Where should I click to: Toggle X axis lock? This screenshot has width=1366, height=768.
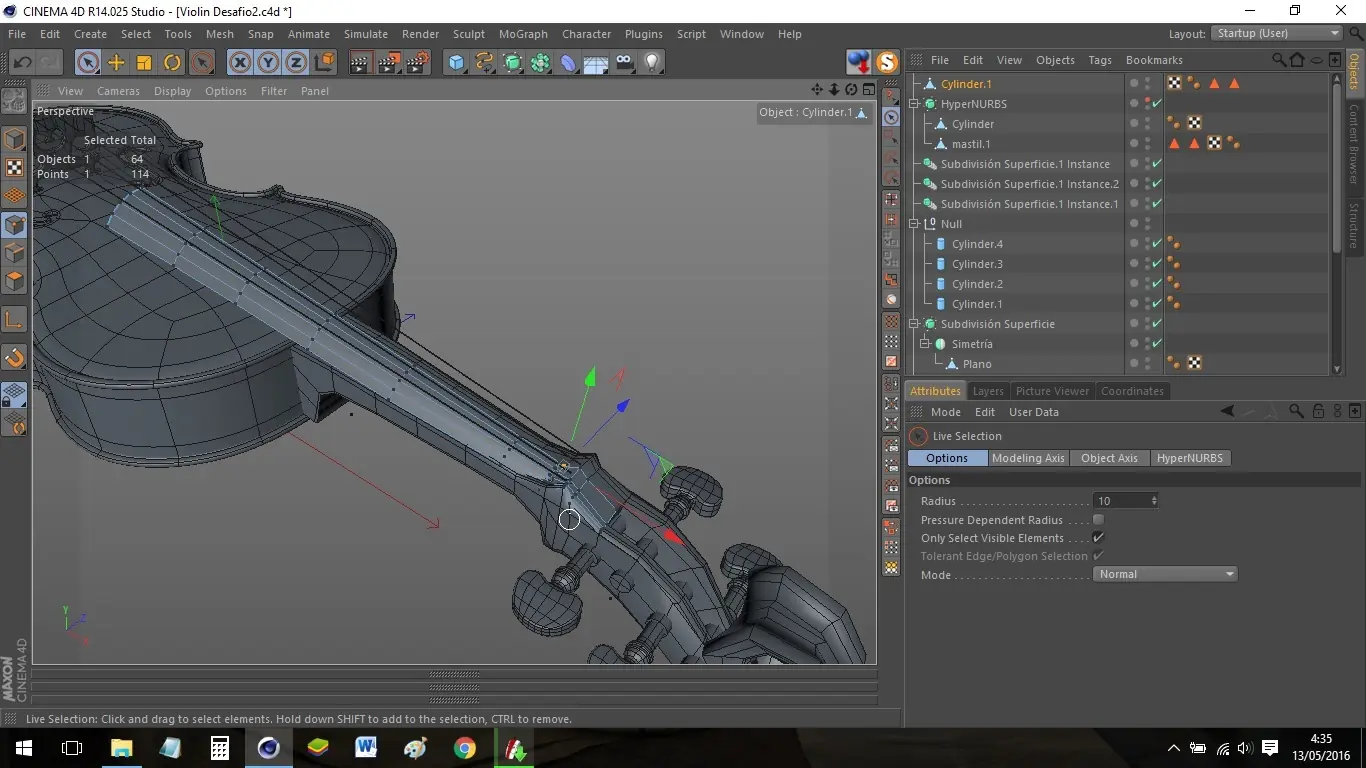coord(240,62)
